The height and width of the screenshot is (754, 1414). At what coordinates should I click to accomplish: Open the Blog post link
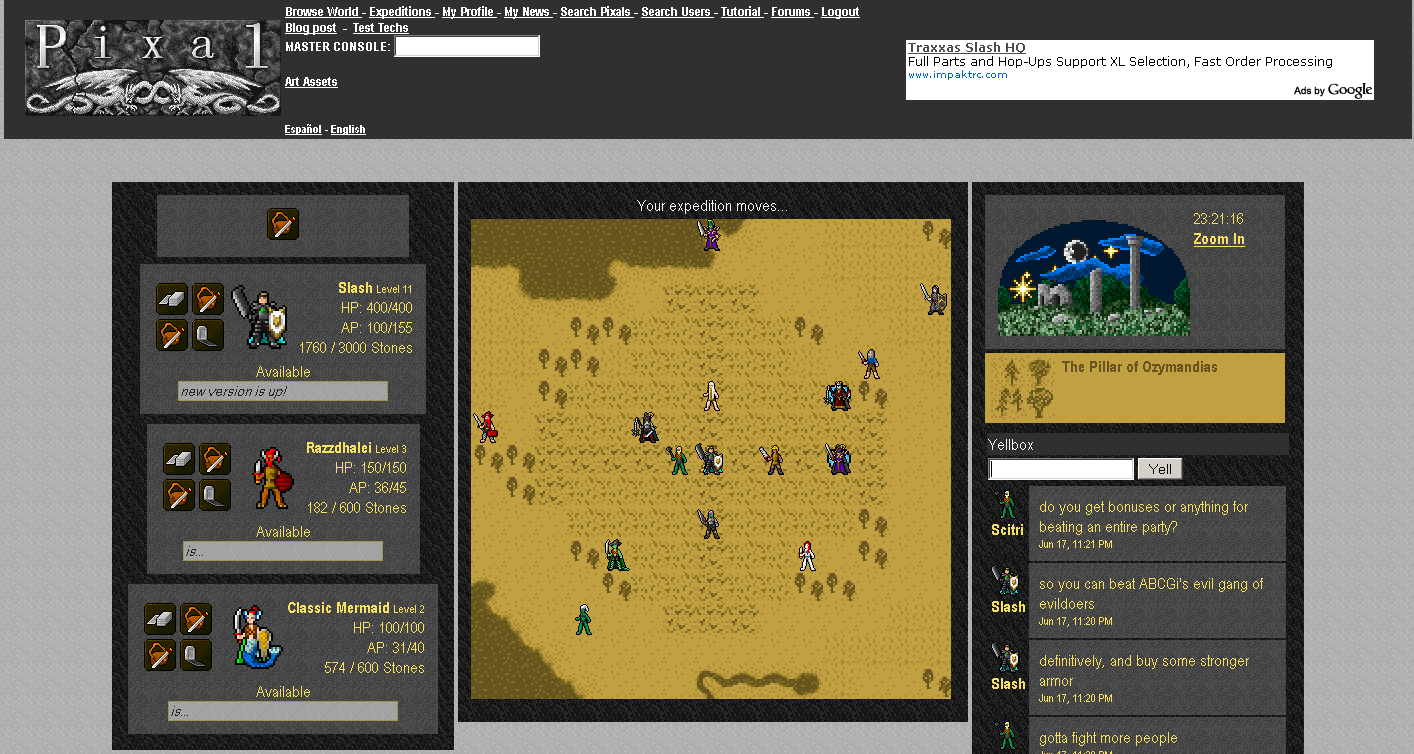click(311, 28)
